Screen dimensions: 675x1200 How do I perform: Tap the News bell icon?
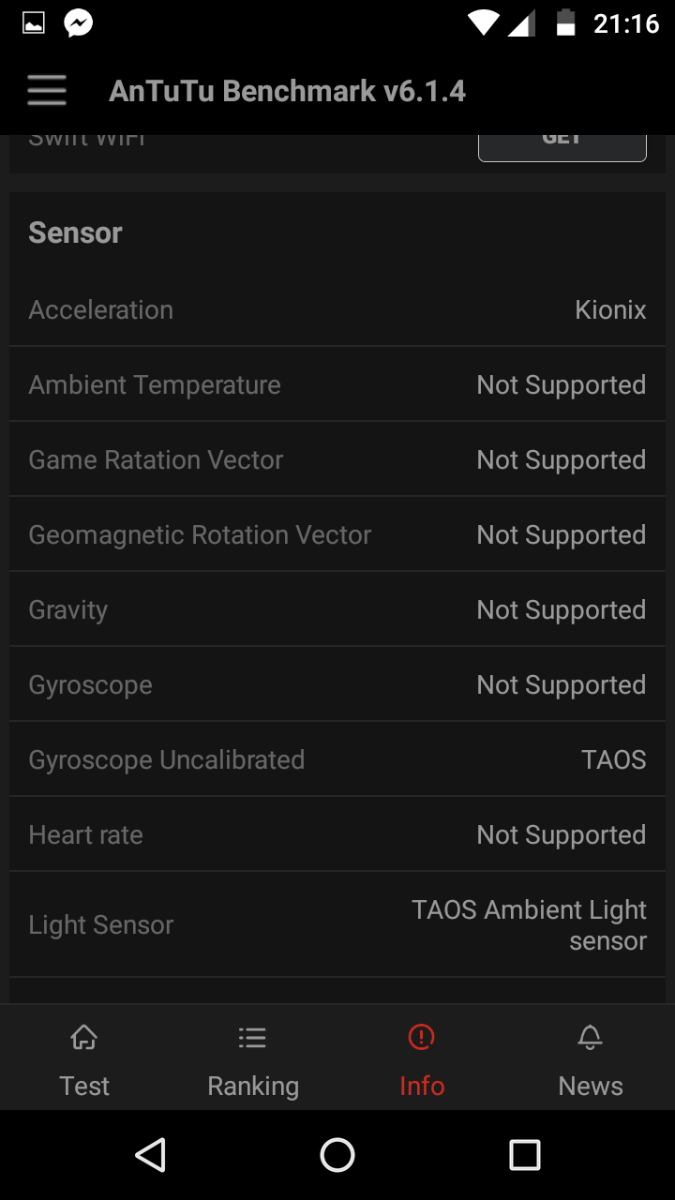pos(590,1038)
